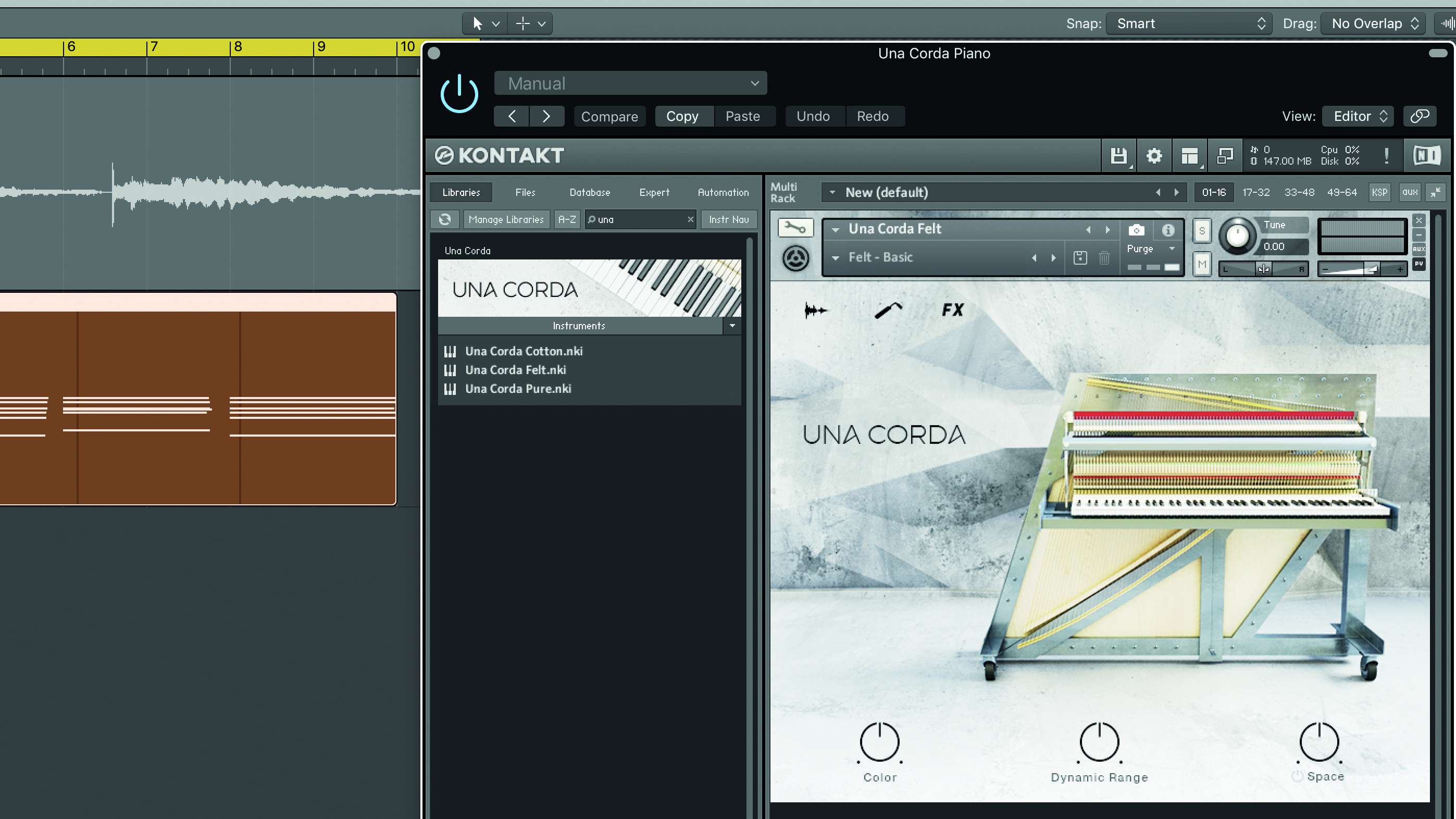Click the Una Corda Felt instrument logo icon

coord(795,258)
